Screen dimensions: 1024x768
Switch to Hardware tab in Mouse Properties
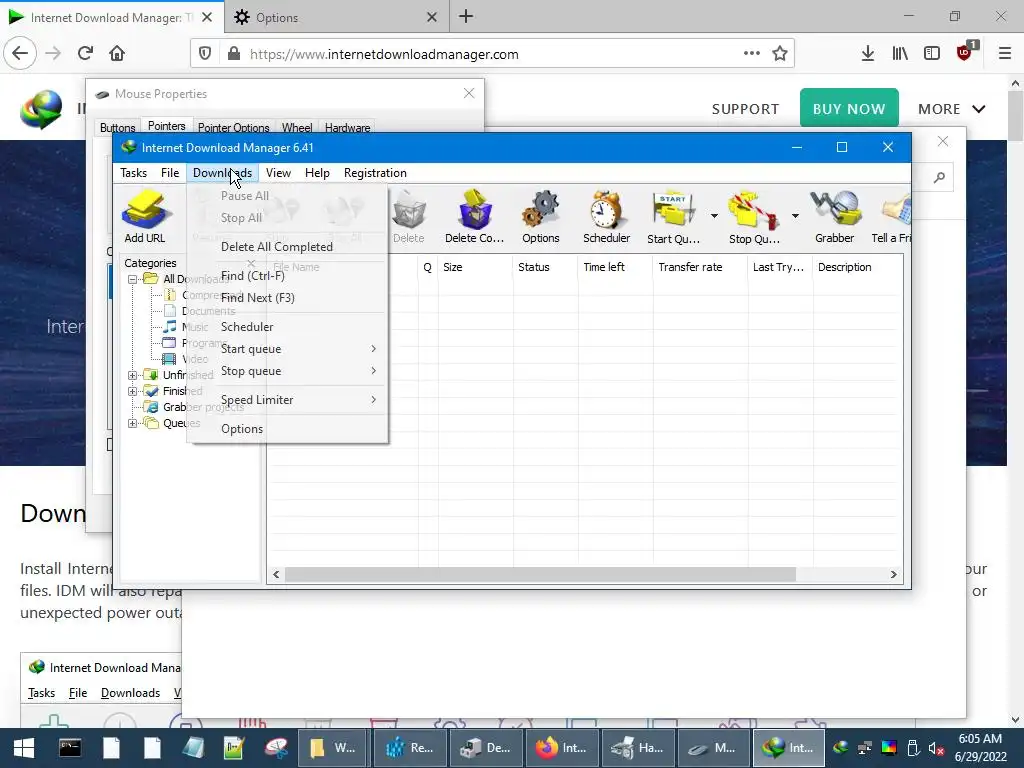pos(347,127)
